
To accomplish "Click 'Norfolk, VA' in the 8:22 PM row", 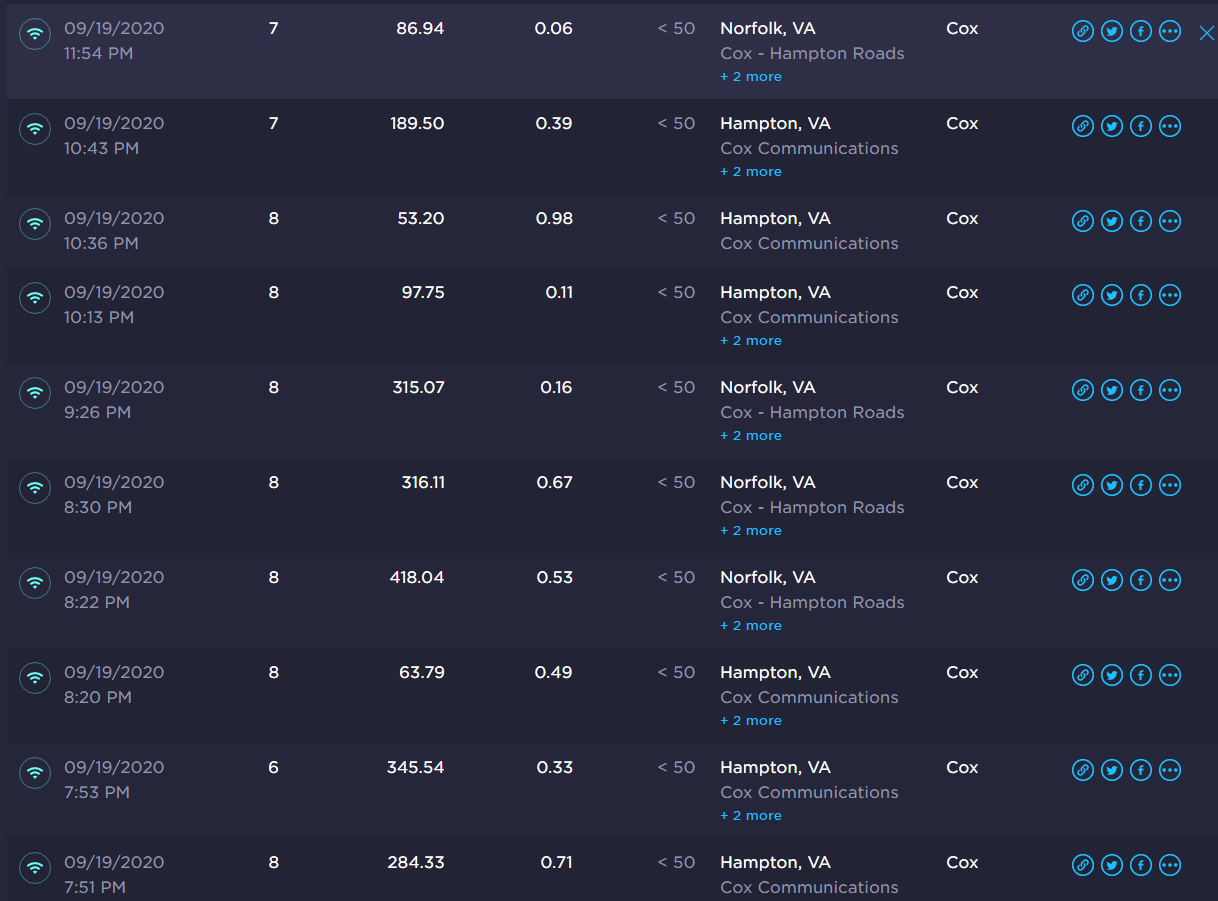I will (x=768, y=577).
